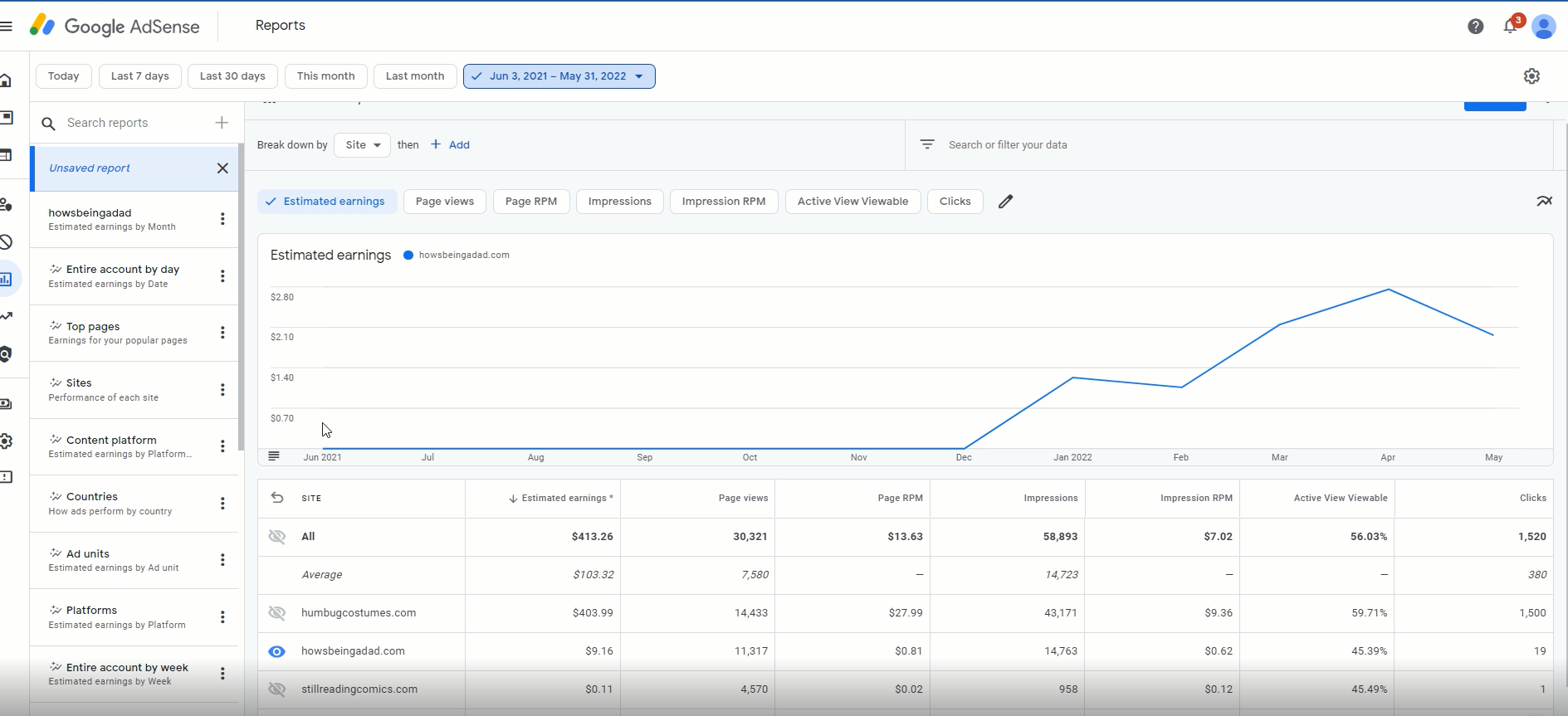This screenshot has width=1568, height=716.
Task: Add a new report with plus icon
Action: [x=222, y=123]
